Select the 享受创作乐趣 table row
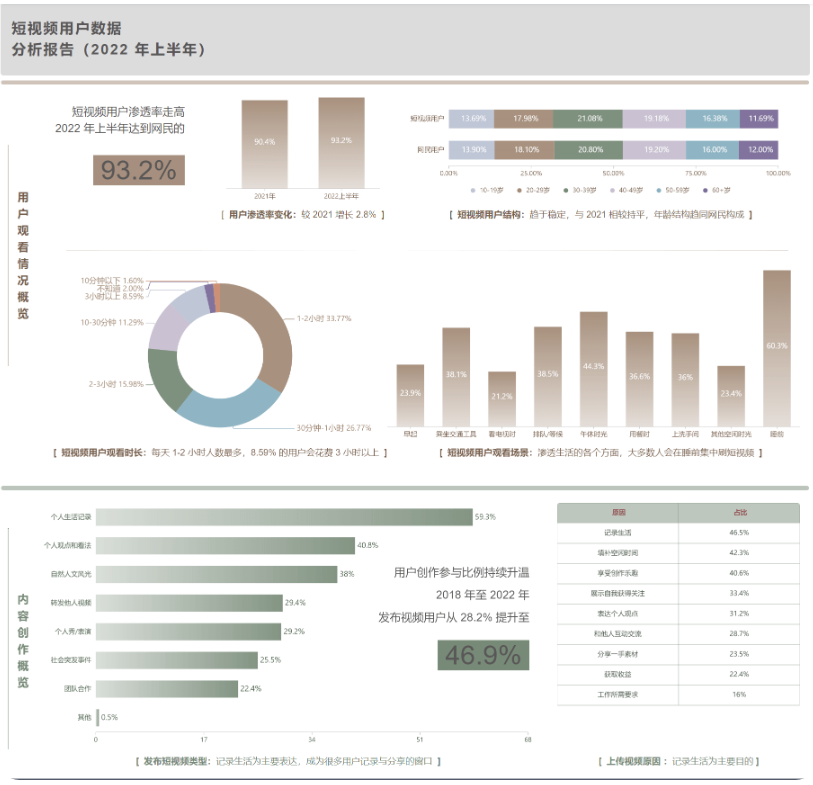The image size is (813, 785). [x=678, y=573]
